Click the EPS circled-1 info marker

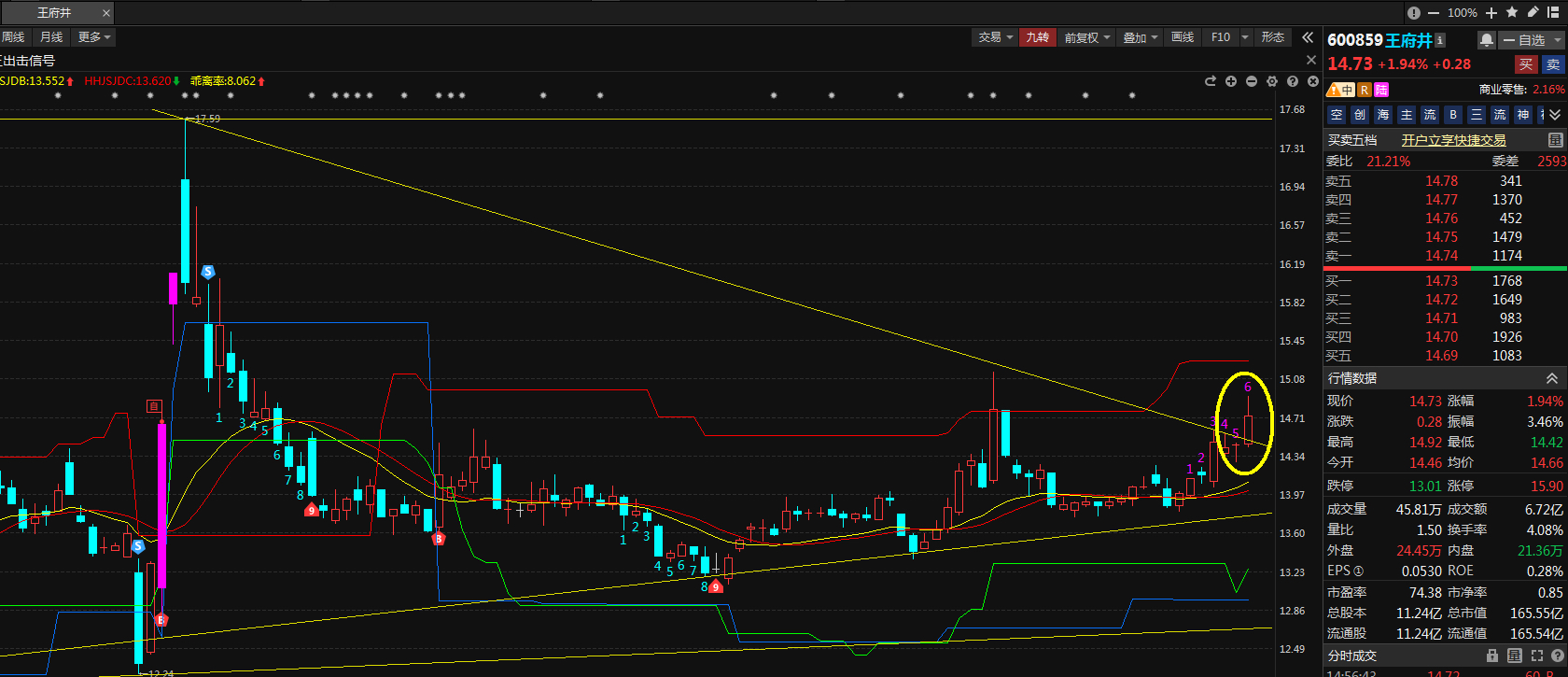tap(1358, 571)
